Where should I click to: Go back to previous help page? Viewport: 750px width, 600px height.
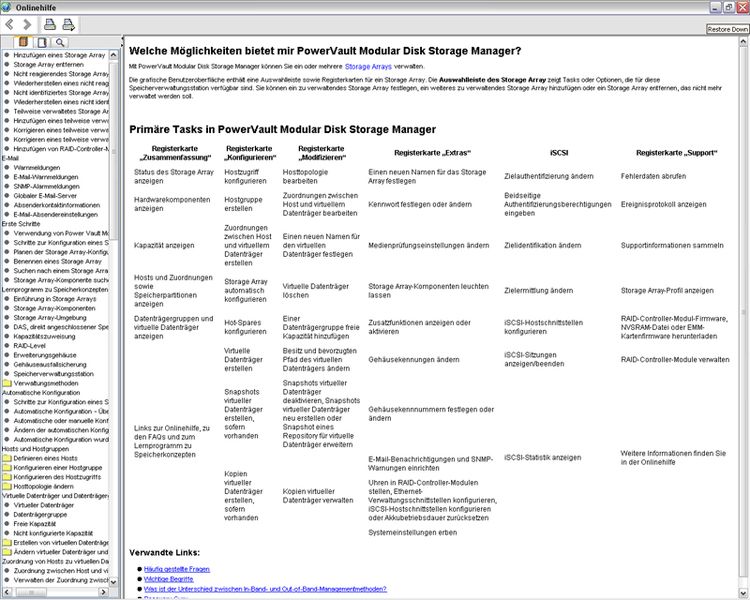(9, 24)
